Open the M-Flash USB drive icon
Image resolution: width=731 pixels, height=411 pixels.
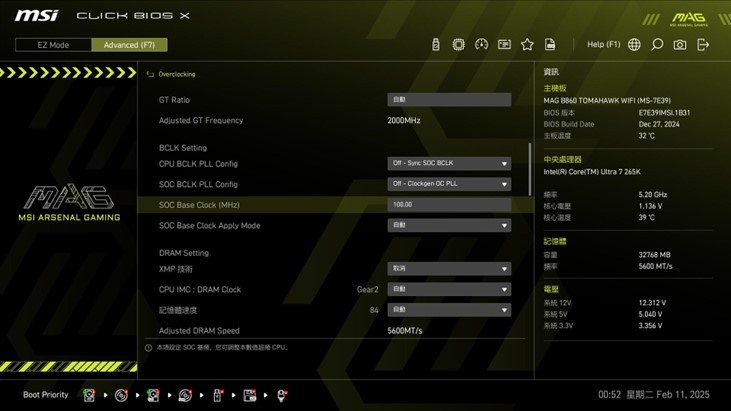tap(435, 45)
